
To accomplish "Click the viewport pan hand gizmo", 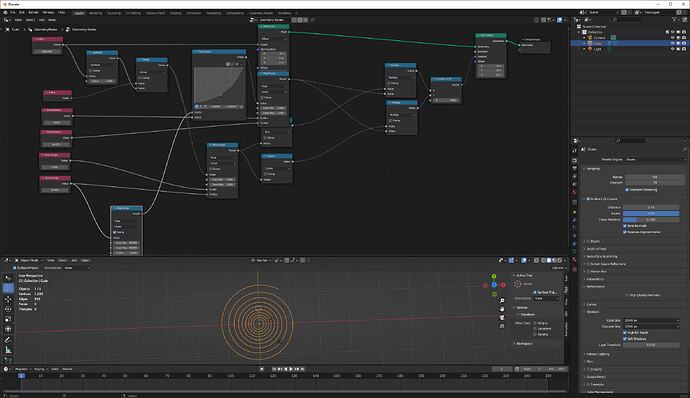I will point(502,309).
